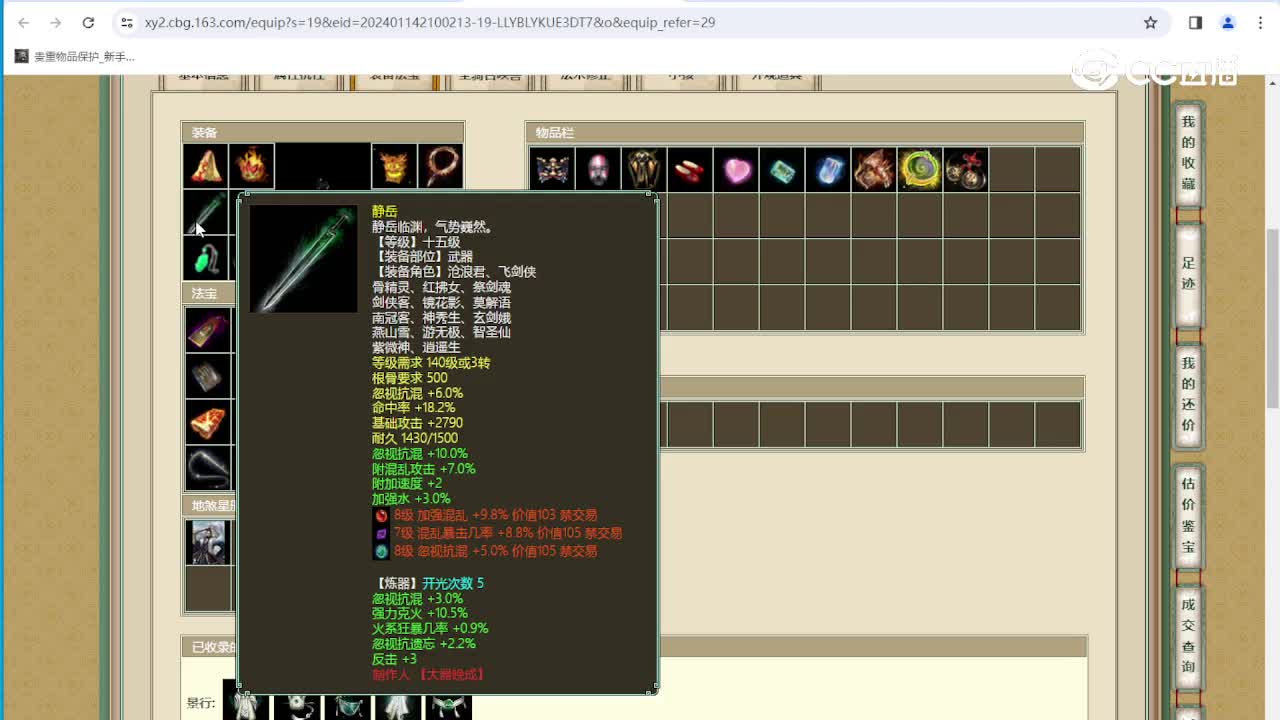Go back with browser back arrow
Screen dimensions: 1280x720
coord(24,22)
